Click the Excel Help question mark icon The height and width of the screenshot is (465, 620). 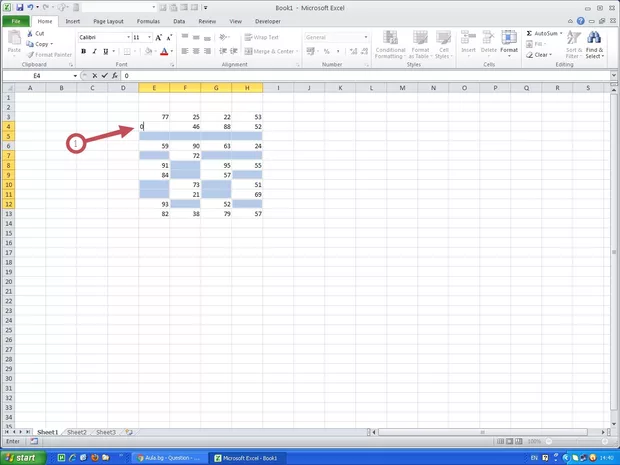point(580,21)
